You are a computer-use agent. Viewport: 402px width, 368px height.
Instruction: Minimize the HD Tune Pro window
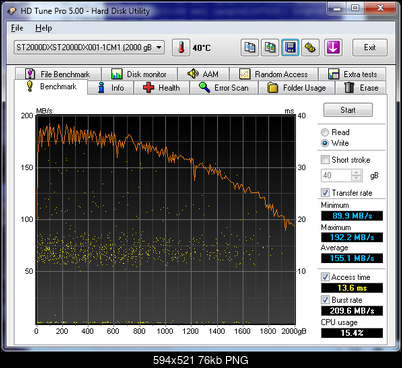click(x=337, y=8)
